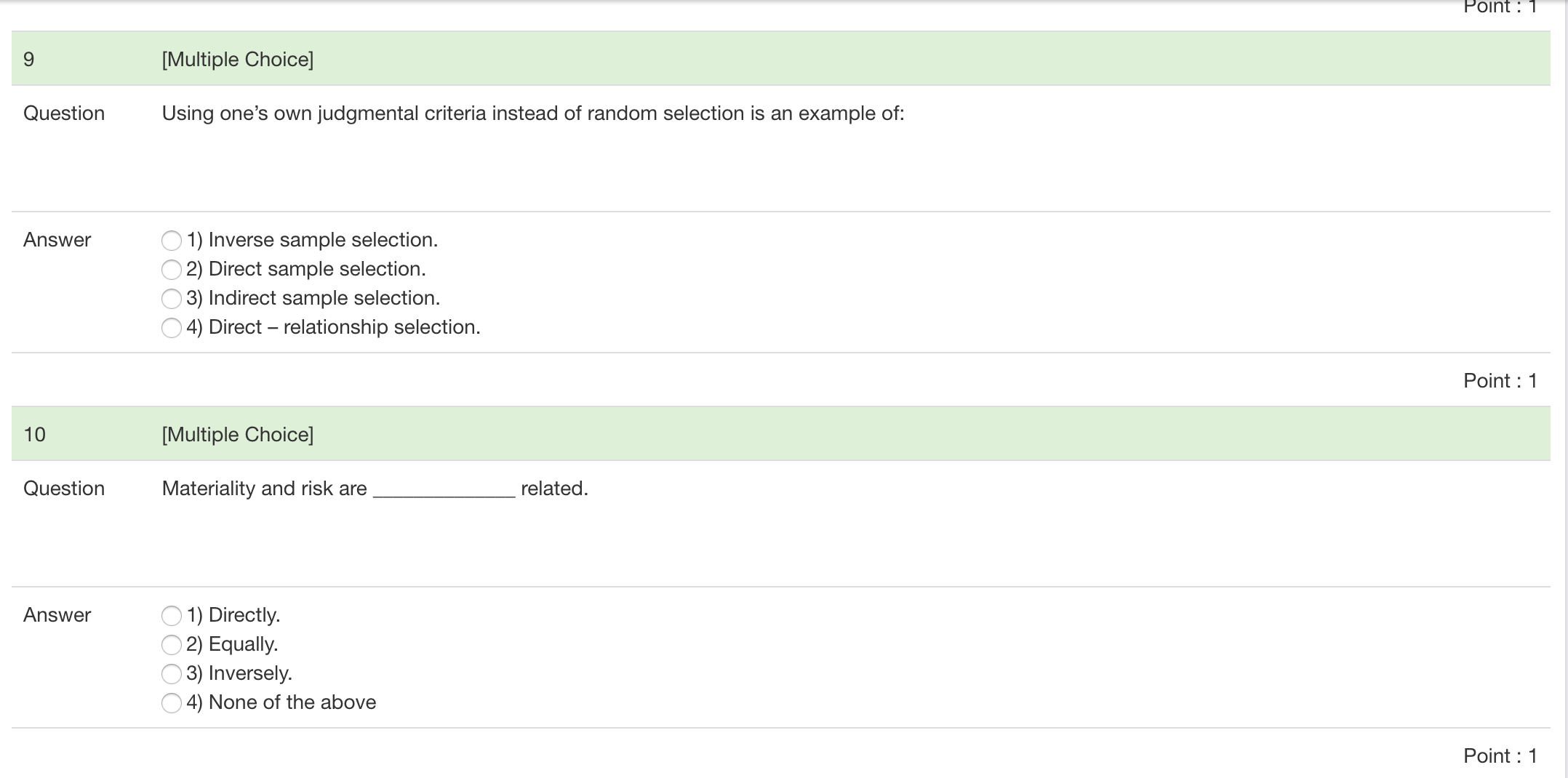Image resolution: width=1568 pixels, height=778 pixels.
Task: Click the "[Multiple Choice]" label for question 9
Action: (x=237, y=60)
